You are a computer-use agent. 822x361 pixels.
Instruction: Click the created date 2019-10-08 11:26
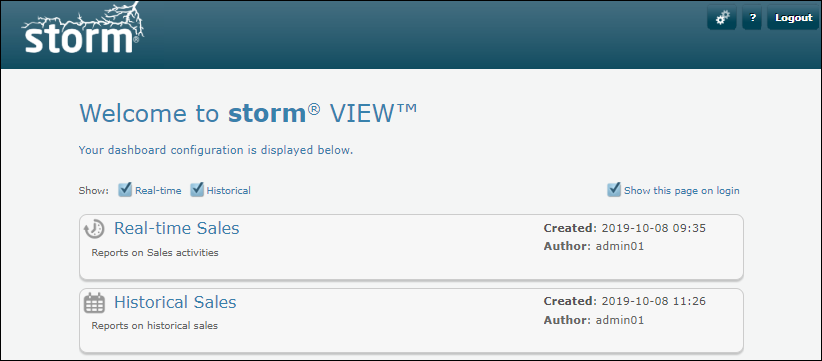(x=653, y=301)
